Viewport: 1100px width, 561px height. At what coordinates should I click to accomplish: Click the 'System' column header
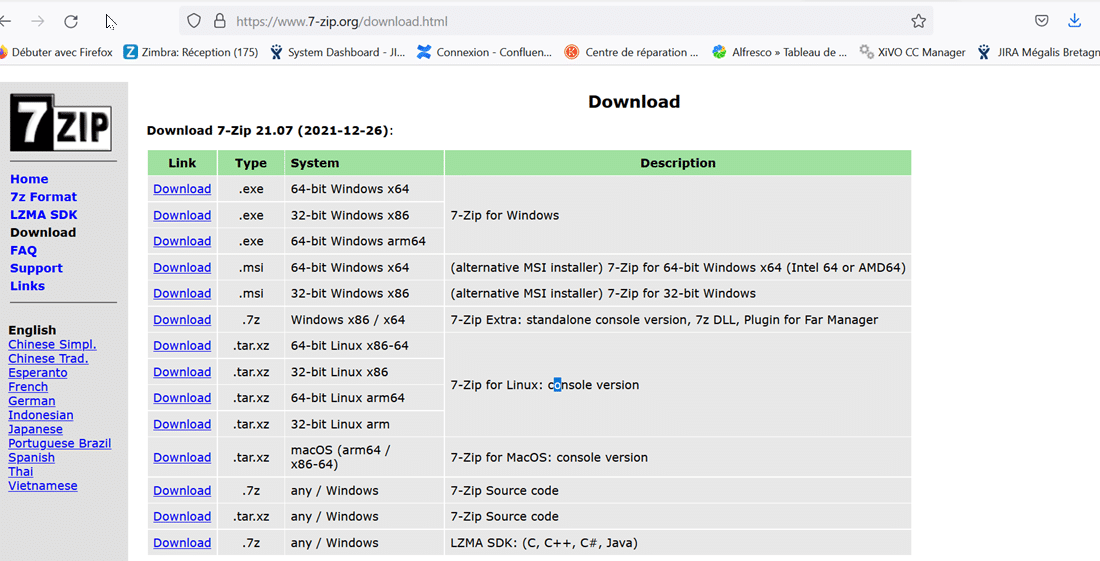point(364,163)
